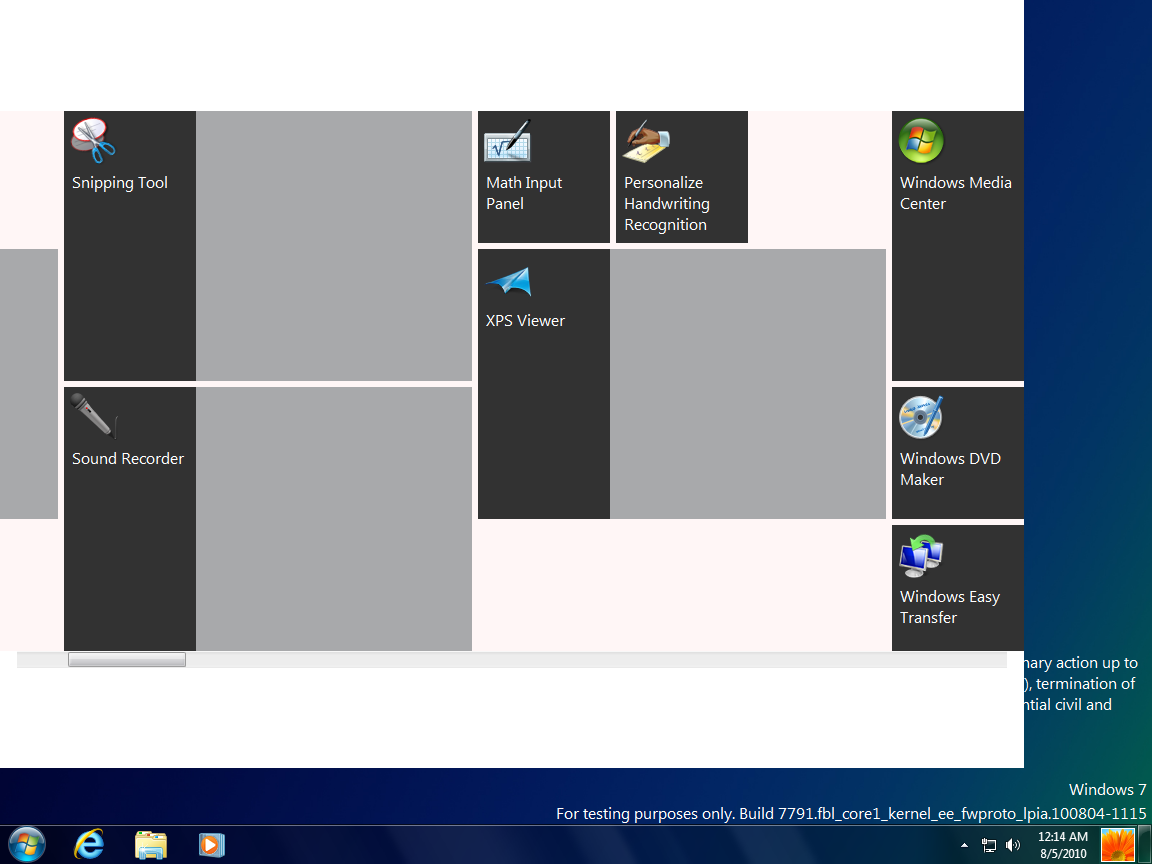Open the Snipping Tool scissors icon
1152x864 pixels.
[x=93, y=140]
